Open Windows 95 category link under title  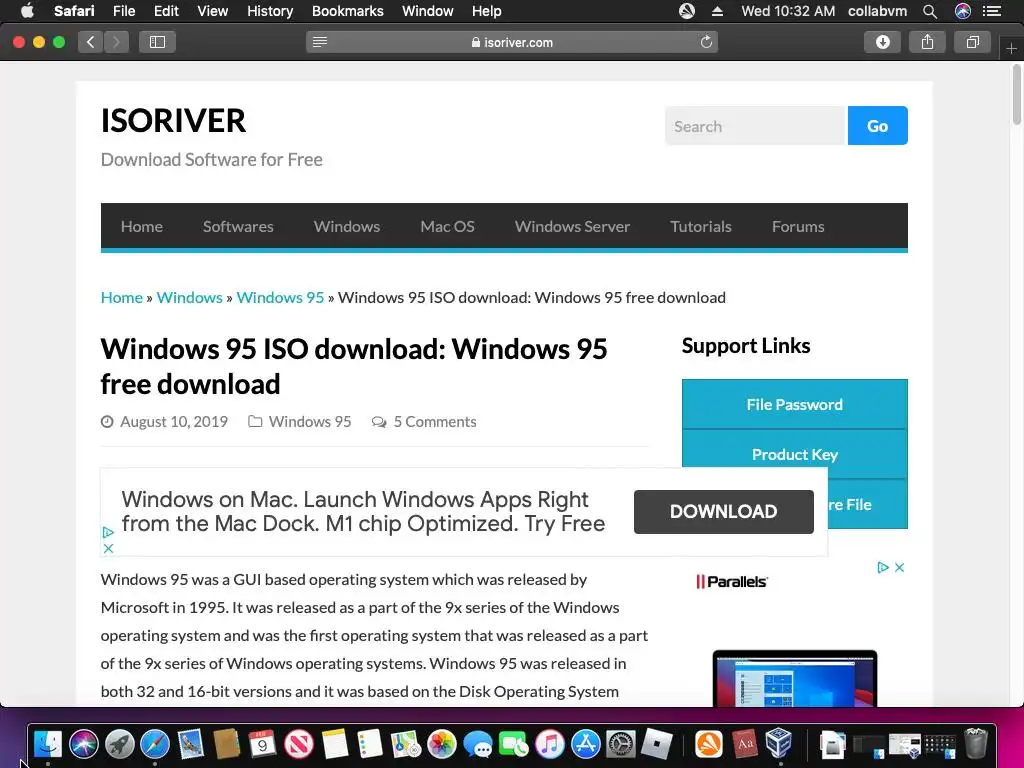tap(310, 422)
